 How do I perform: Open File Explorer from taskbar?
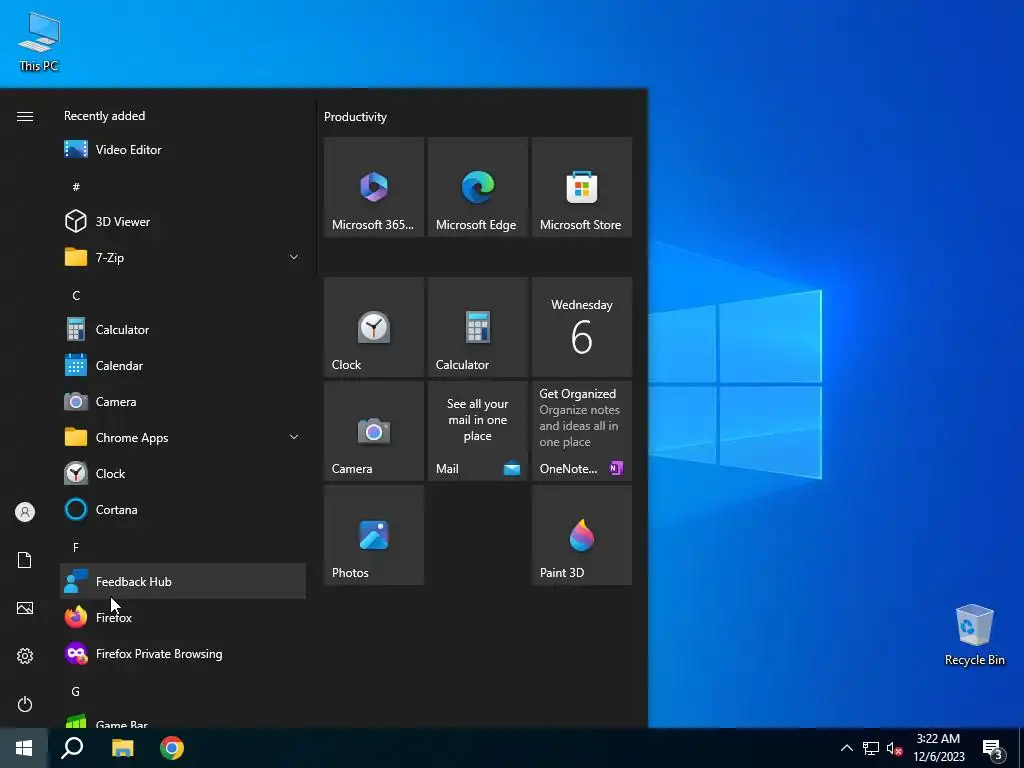click(x=122, y=748)
